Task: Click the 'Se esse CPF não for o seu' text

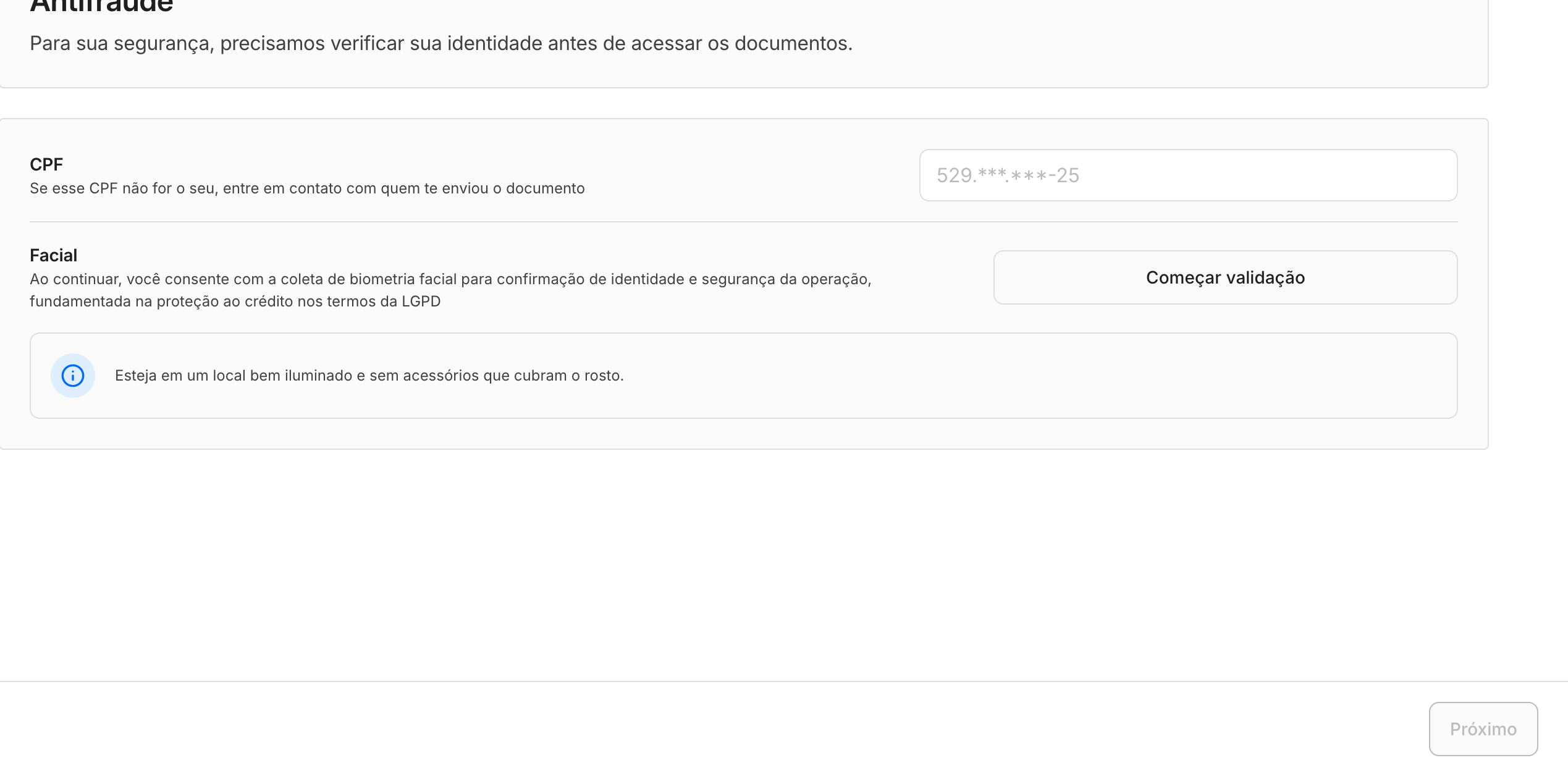Action: 307,188
